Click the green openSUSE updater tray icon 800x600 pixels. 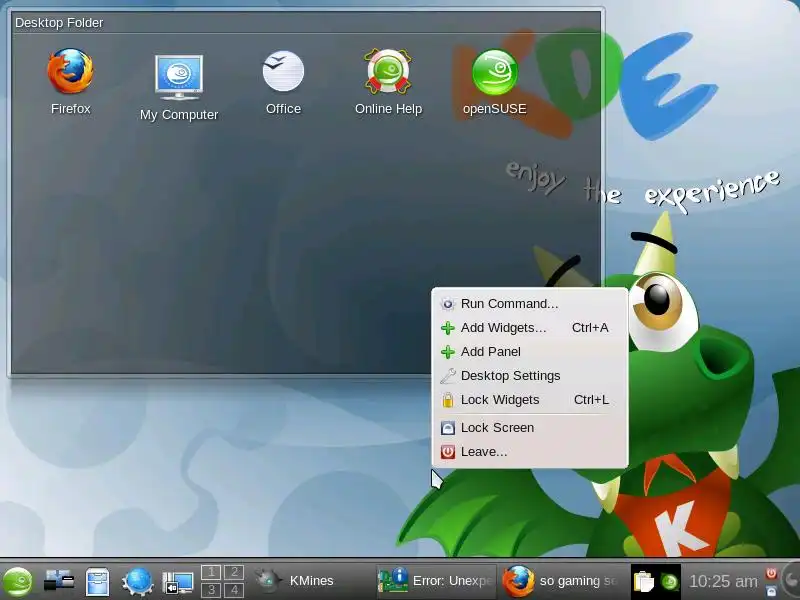pos(669,582)
